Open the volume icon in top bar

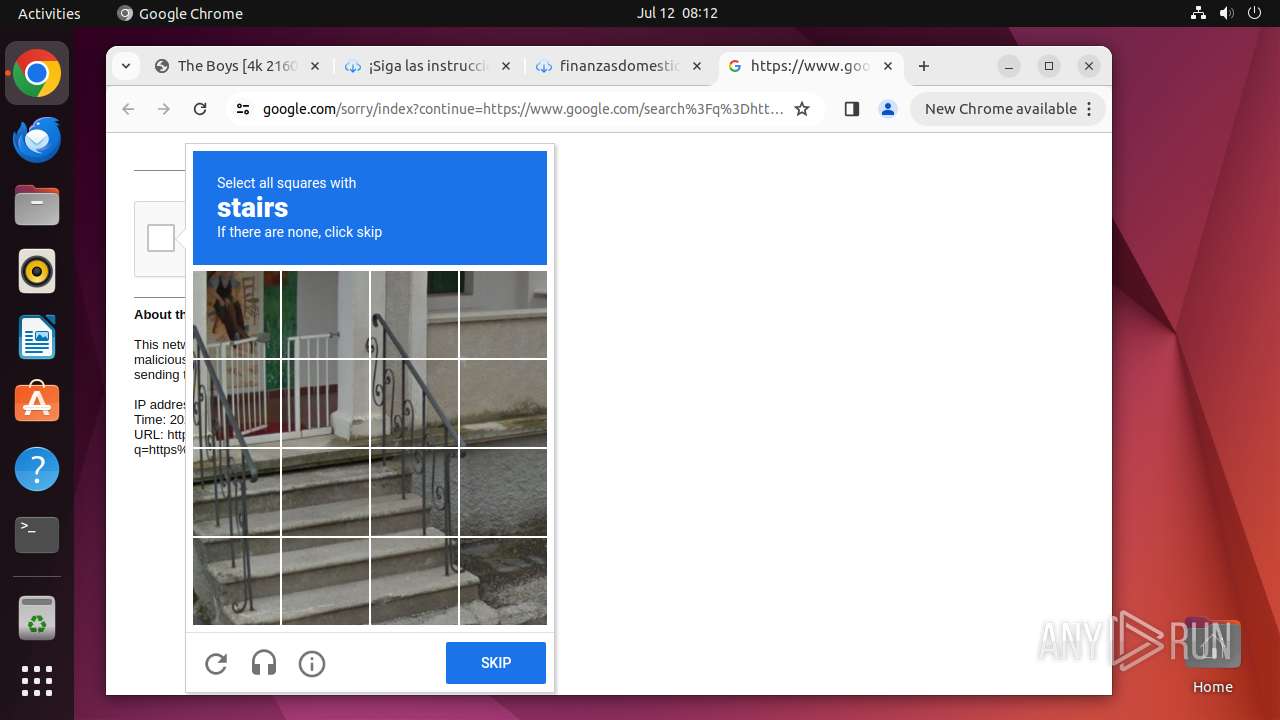[1226, 13]
